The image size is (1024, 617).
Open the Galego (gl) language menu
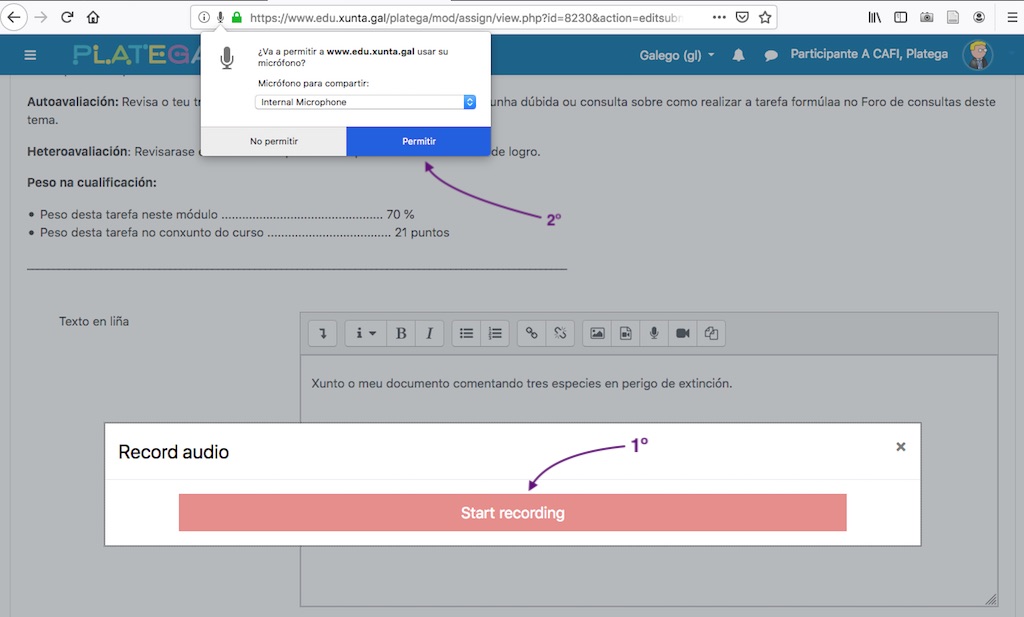point(677,55)
